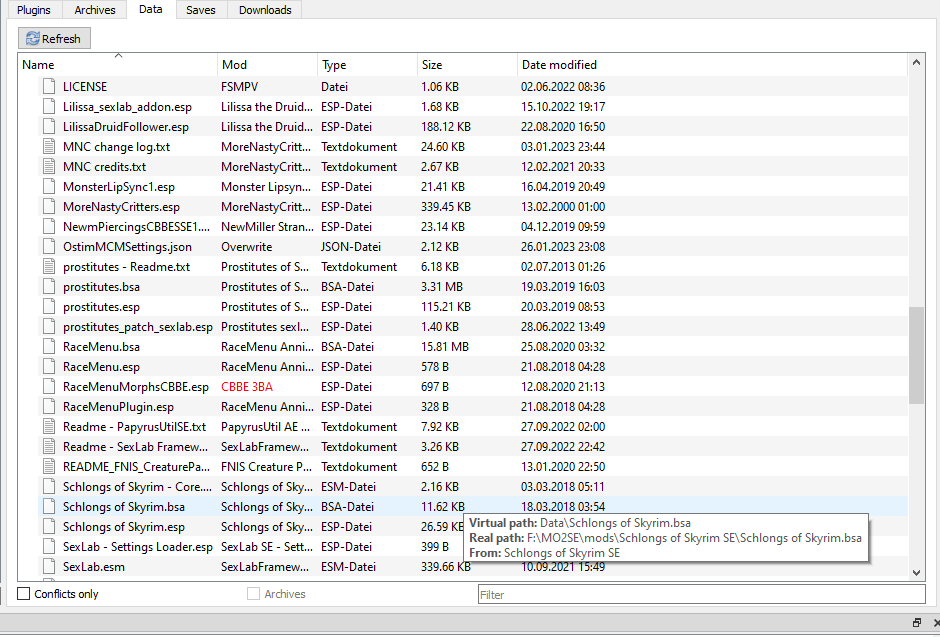
Task: Switch to the Plugins tab
Action: point(34,10)
